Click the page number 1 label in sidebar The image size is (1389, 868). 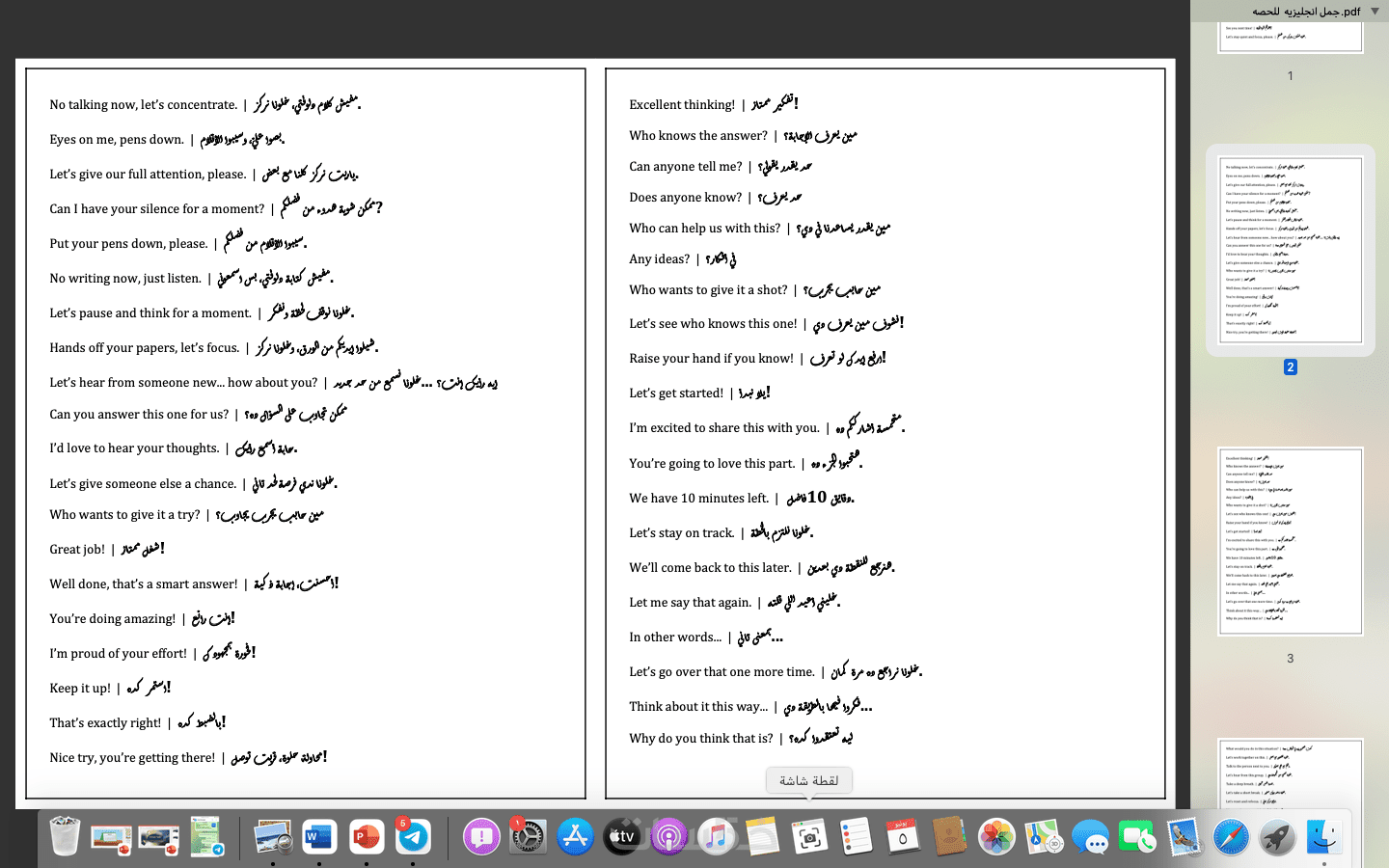[x=1291, y=75]
